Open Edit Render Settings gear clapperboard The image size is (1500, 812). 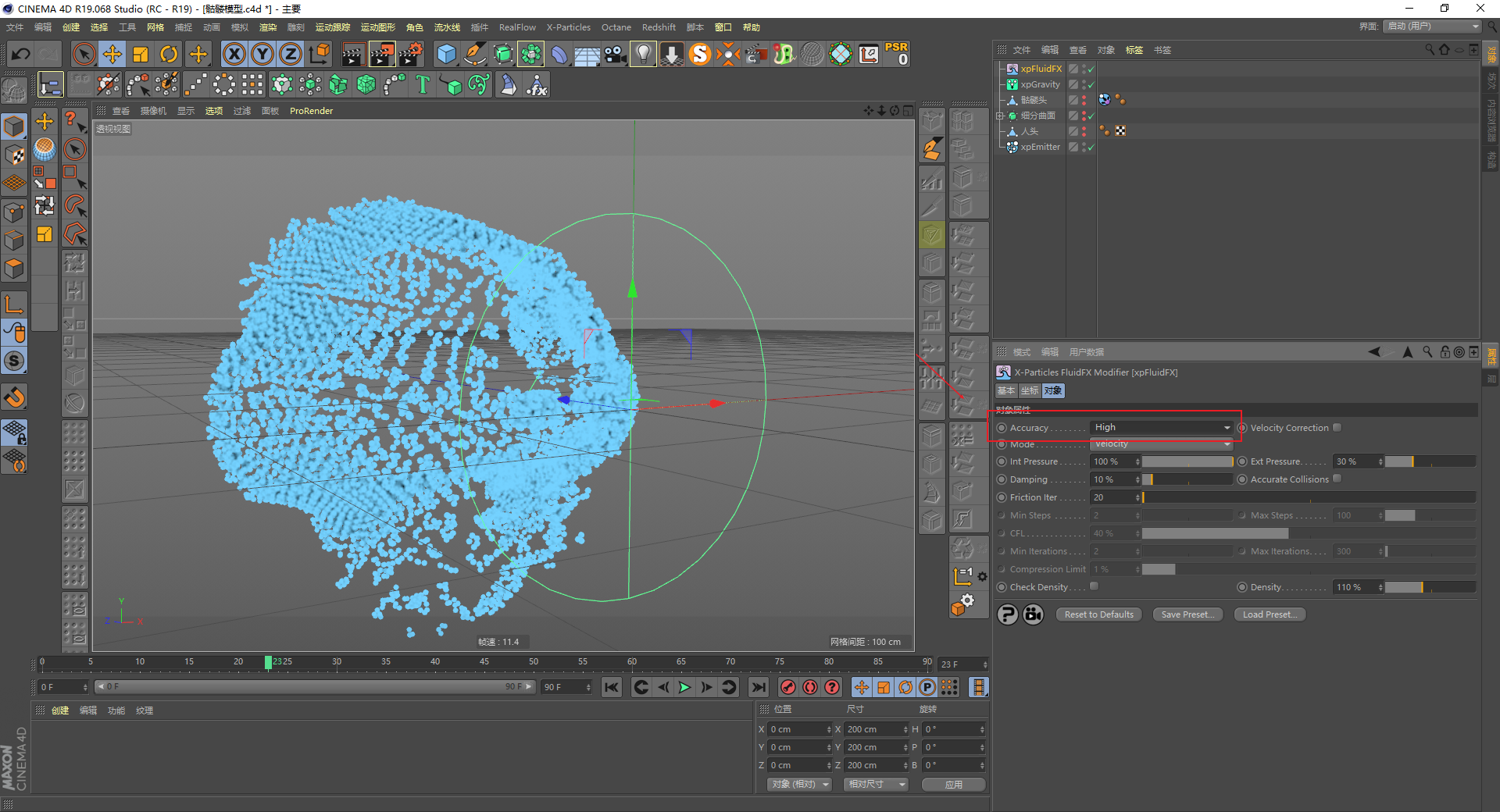pyautogui.click(x=411, y=54)
